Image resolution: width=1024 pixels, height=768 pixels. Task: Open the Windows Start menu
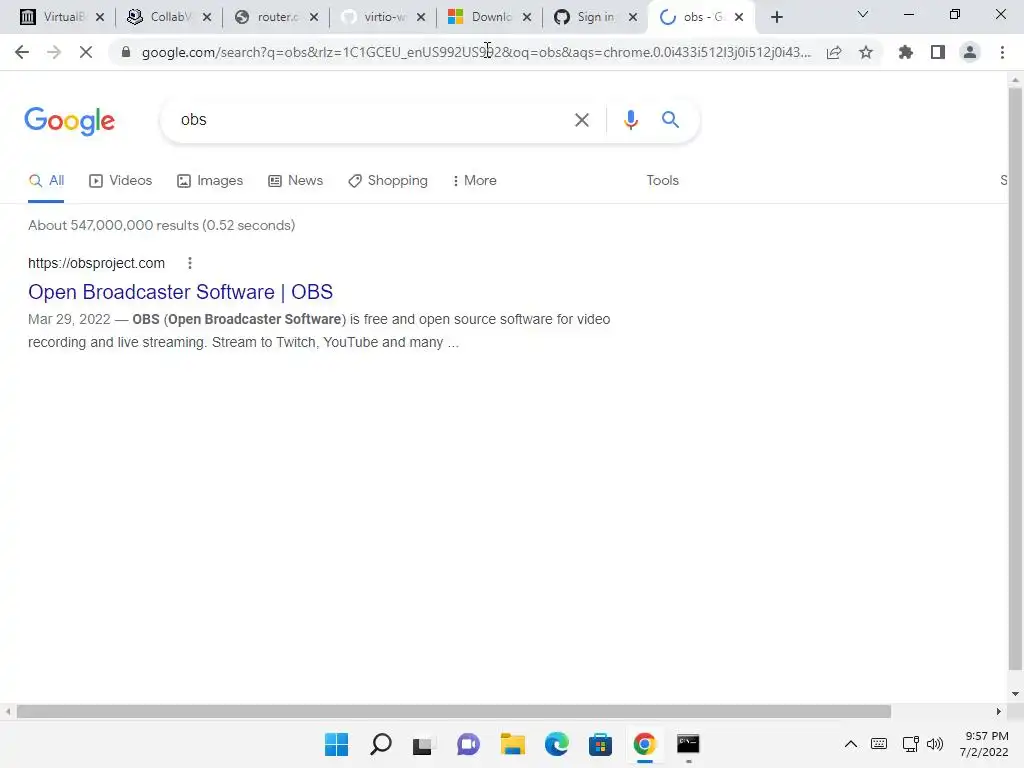[336, 744]
